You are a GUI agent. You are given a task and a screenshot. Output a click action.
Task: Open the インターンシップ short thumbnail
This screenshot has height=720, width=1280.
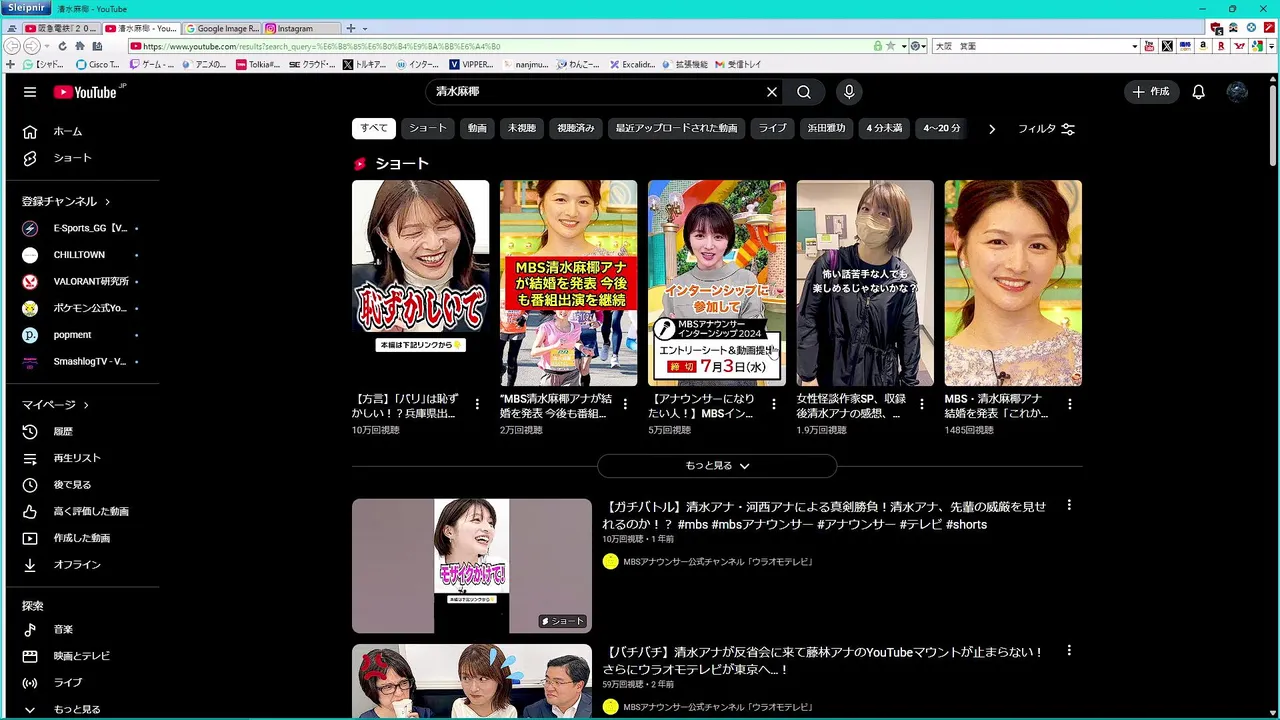(716, 283)
